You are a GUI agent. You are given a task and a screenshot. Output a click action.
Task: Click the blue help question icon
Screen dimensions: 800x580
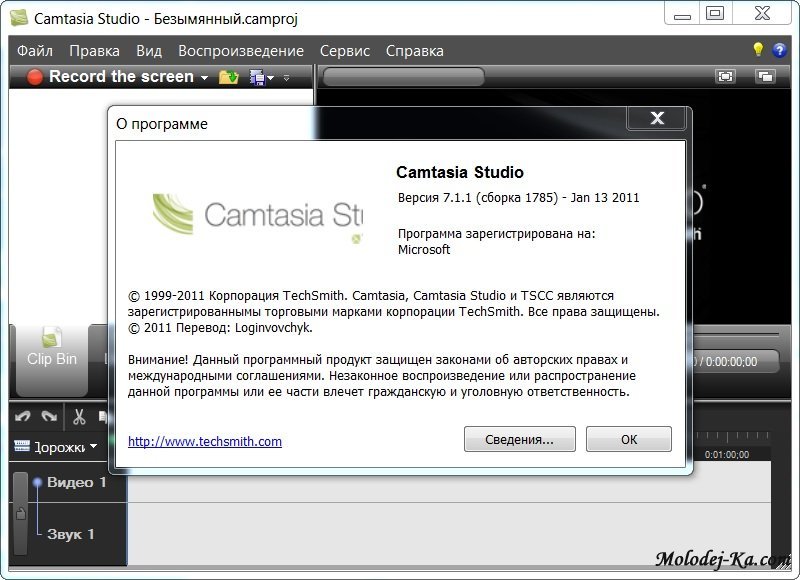pos(779,50)
